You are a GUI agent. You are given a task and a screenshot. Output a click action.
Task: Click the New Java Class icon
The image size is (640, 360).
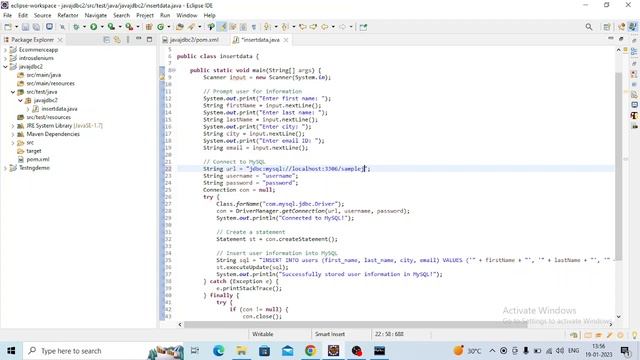click(x=160, y=27)
